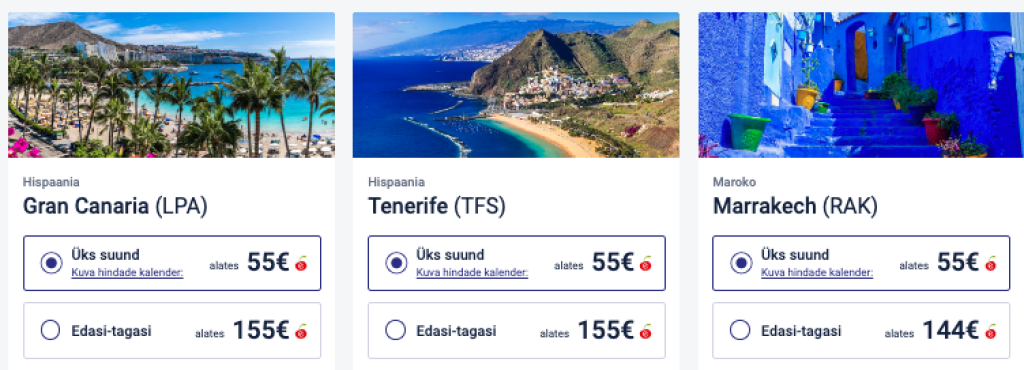The width and height of the screenshot is (1024, 370).
Task: Click cherry icon beside Marrakech 144€ price
Action: click(991, 331)
